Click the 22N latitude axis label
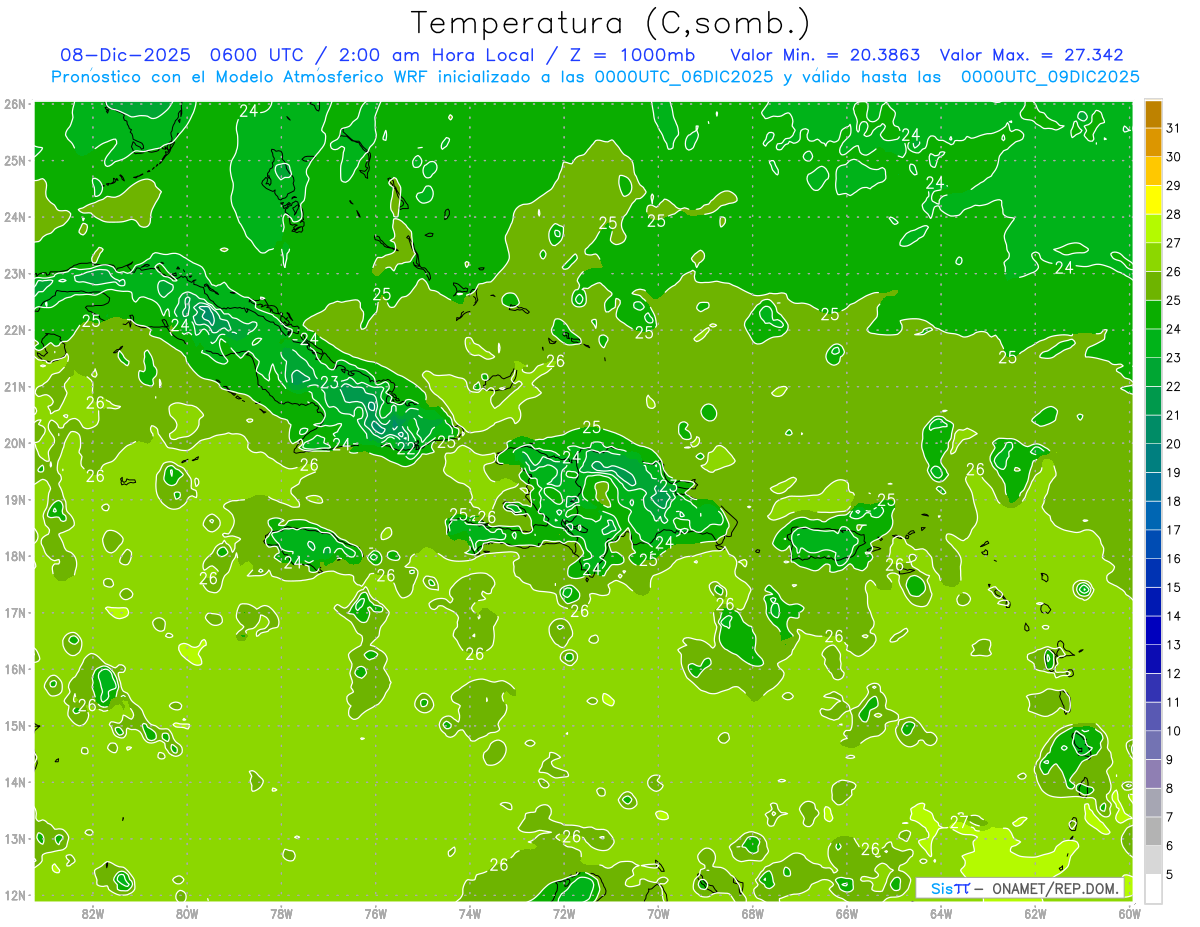This screenshot has width=1200, height=927. [x=14, y=330]
